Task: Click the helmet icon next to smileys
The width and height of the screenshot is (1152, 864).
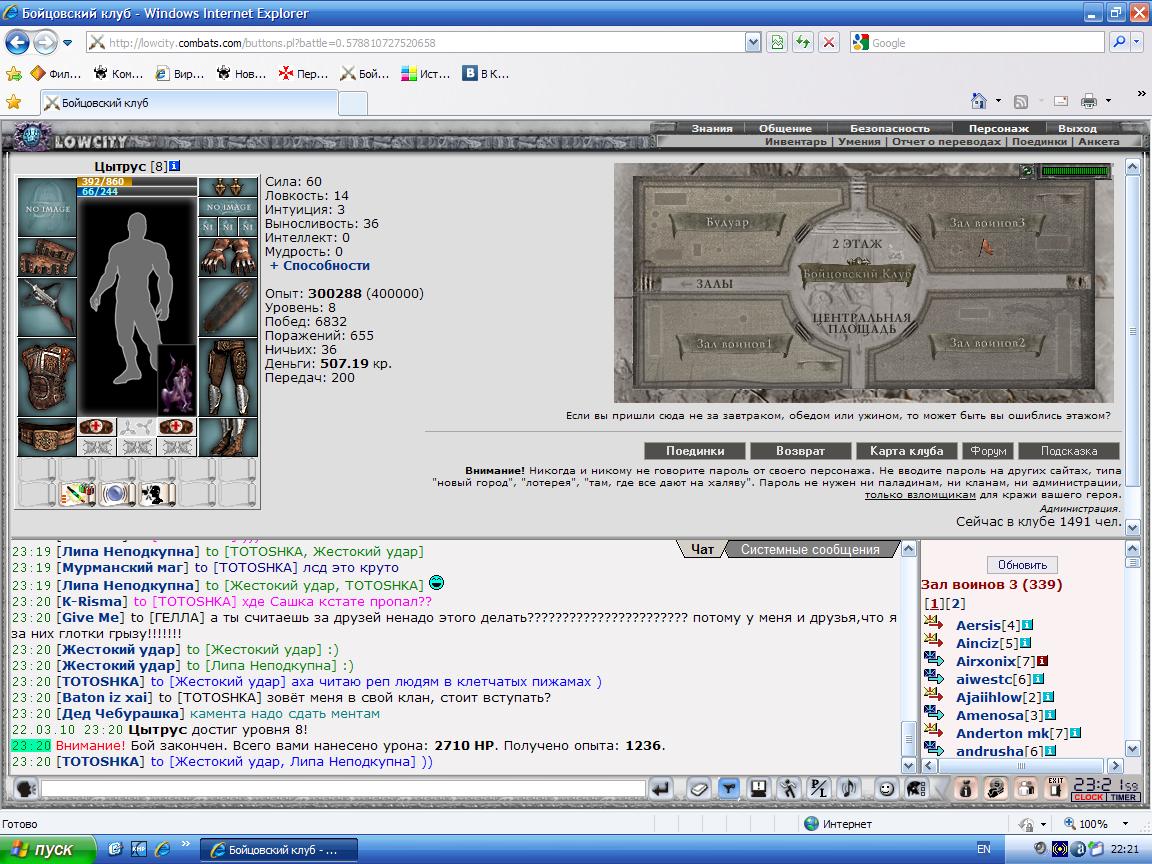Action: click(916, 789)
